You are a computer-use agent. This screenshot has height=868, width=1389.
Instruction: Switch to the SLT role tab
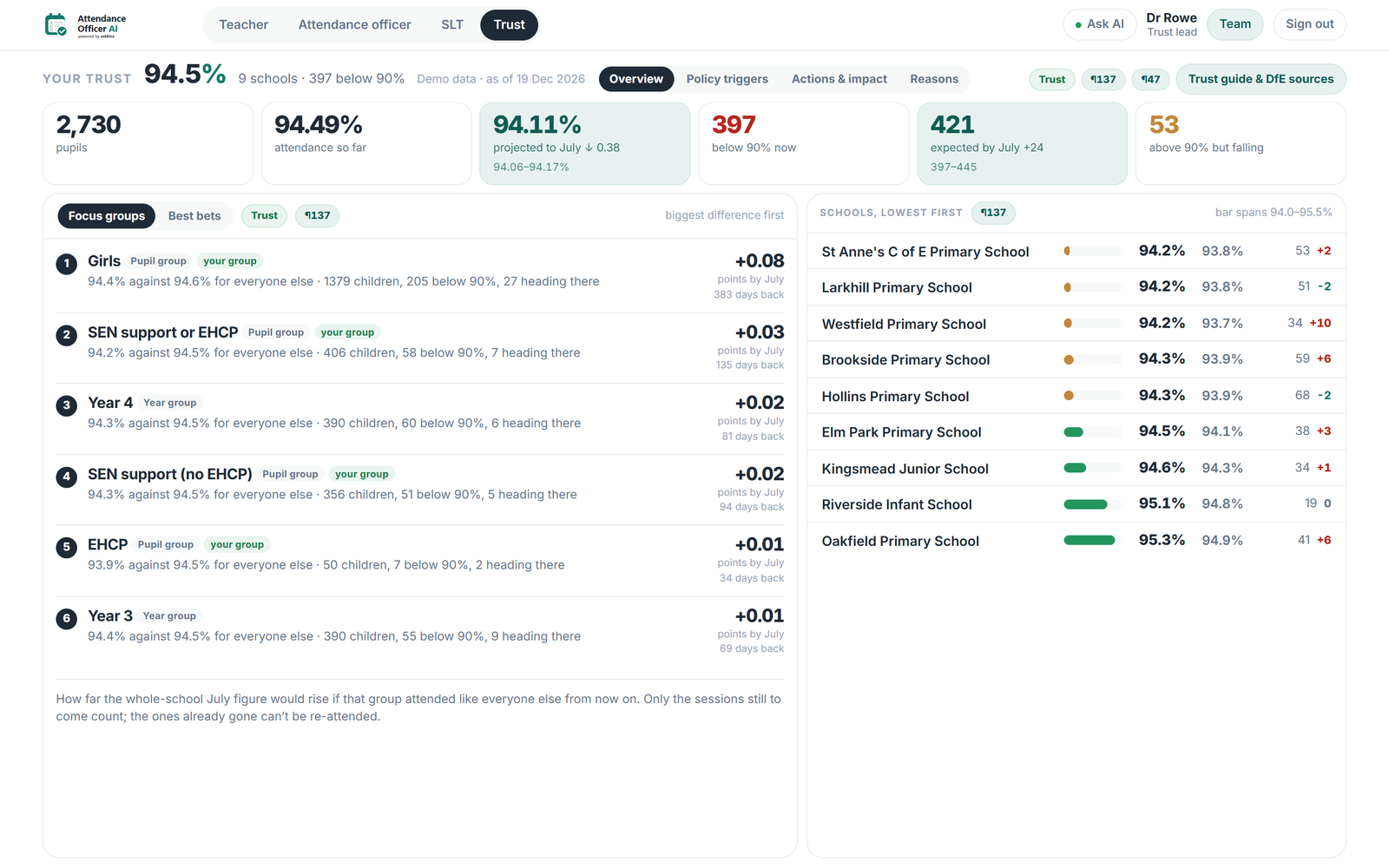(x=451, y=24)
